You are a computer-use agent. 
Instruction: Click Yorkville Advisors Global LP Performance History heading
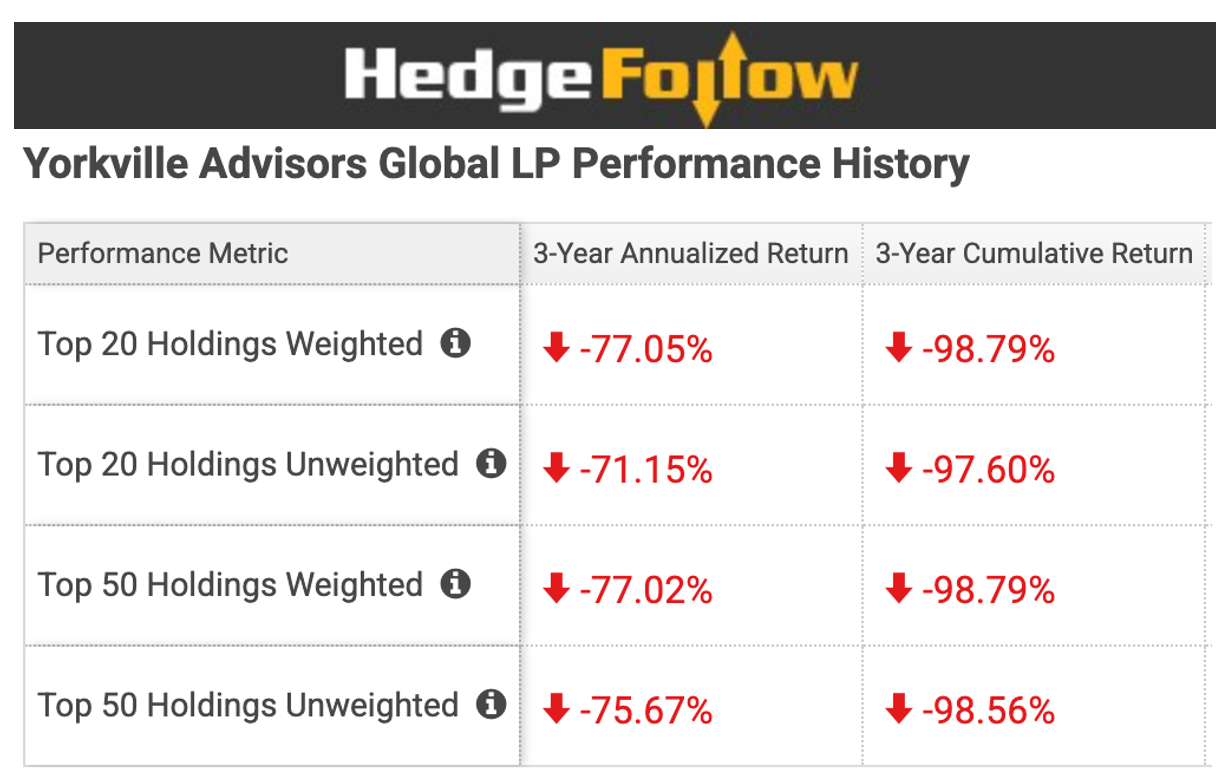[x=496, y=164]
